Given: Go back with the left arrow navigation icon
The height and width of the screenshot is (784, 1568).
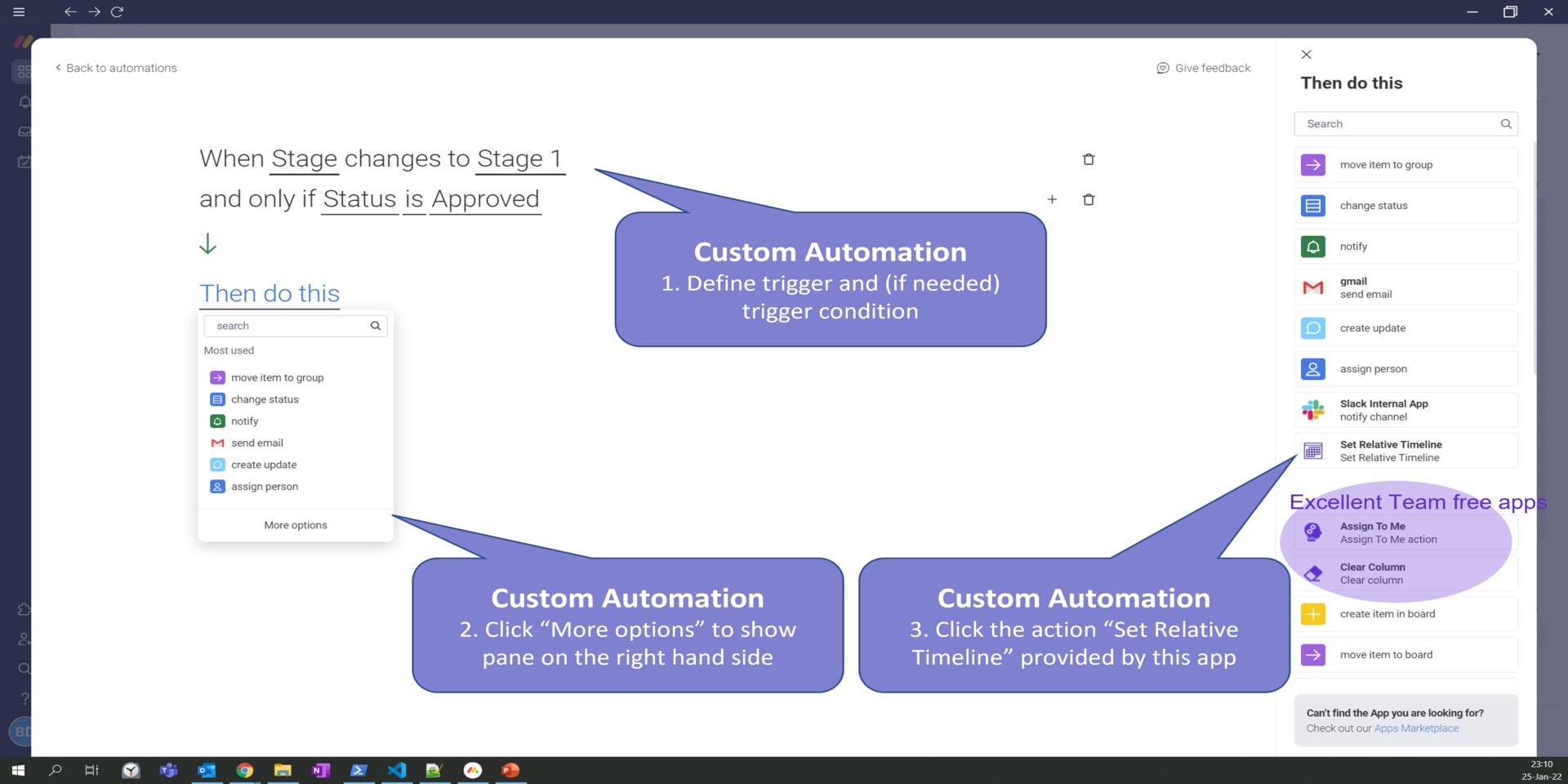Looking at the screenshot, I should (70, 11).
